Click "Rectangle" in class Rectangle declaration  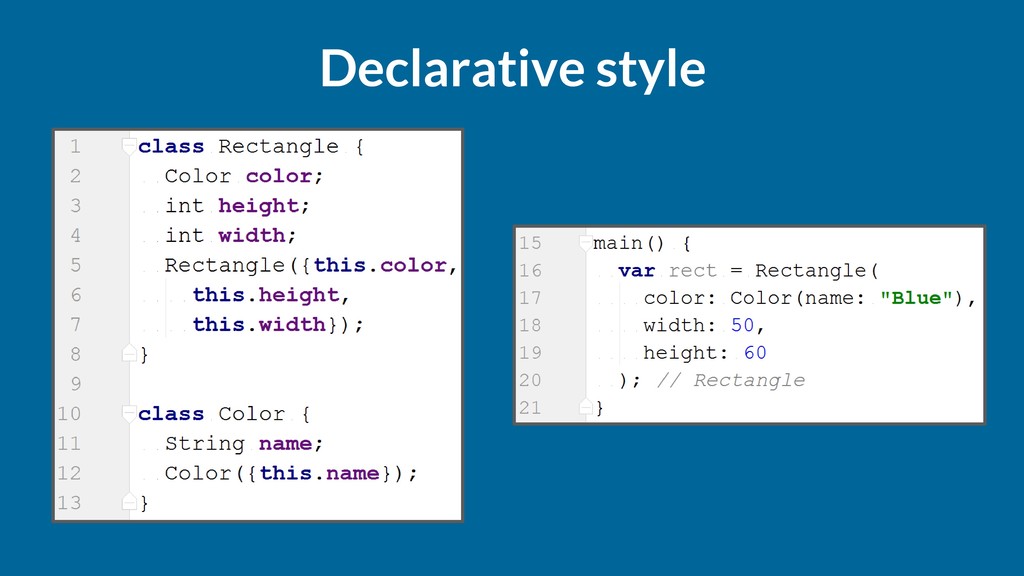pos(278,147)
